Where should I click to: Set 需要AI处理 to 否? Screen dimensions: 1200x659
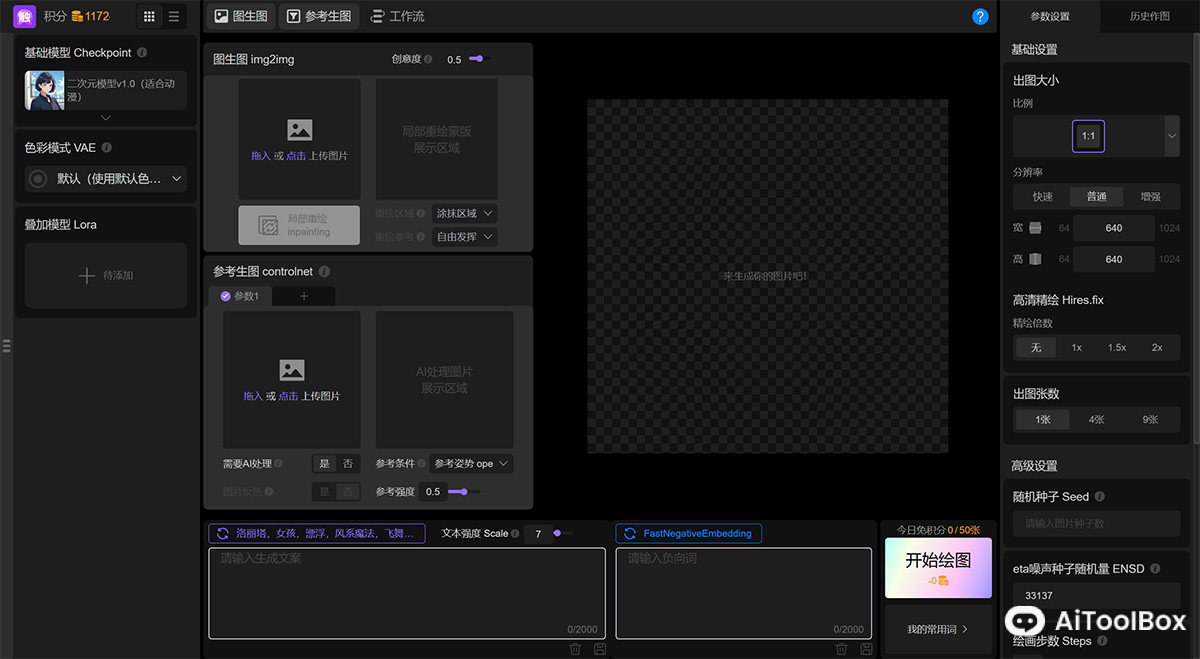tap(348, 464)
